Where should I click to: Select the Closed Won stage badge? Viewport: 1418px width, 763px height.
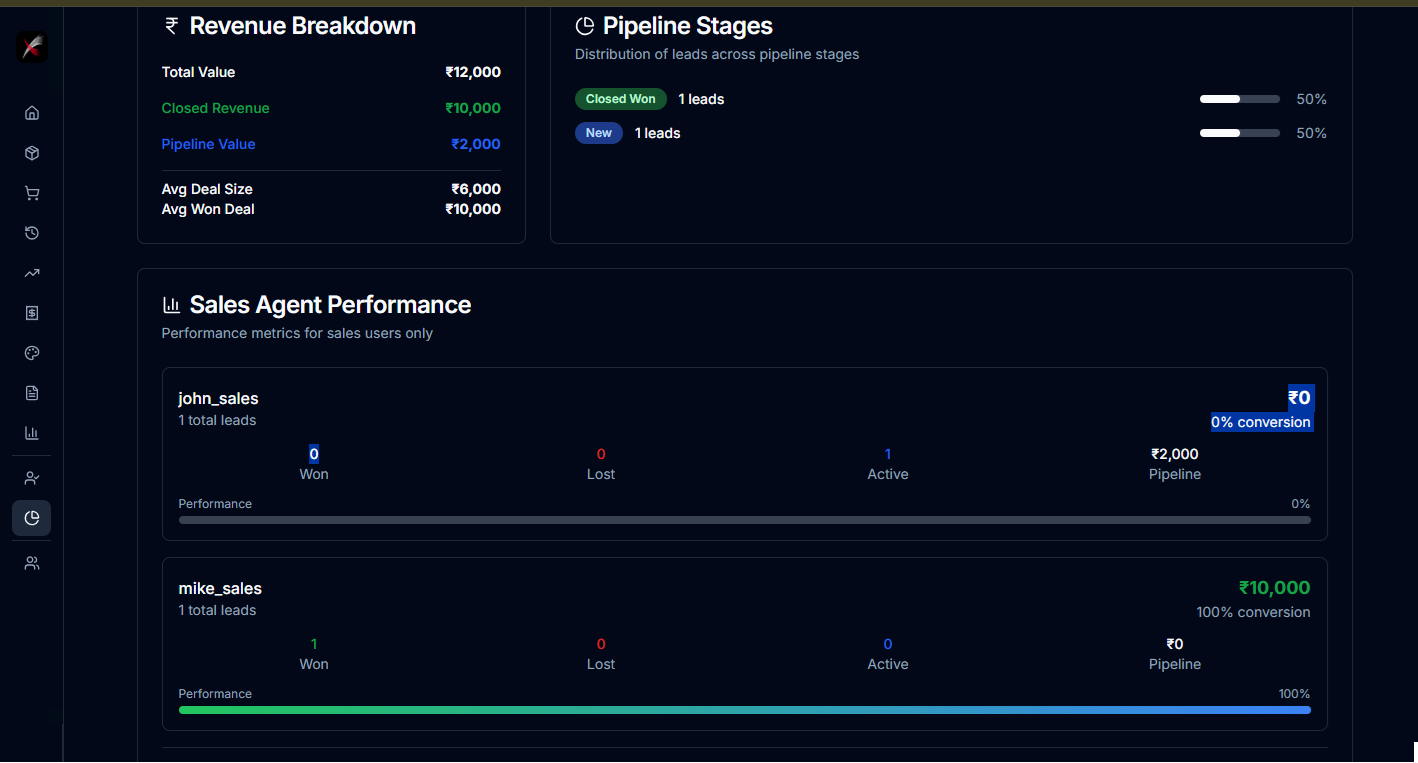[621, 99]
